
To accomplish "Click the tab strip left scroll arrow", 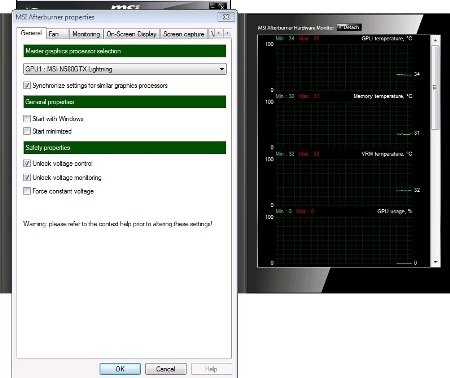I will (219, 33).
